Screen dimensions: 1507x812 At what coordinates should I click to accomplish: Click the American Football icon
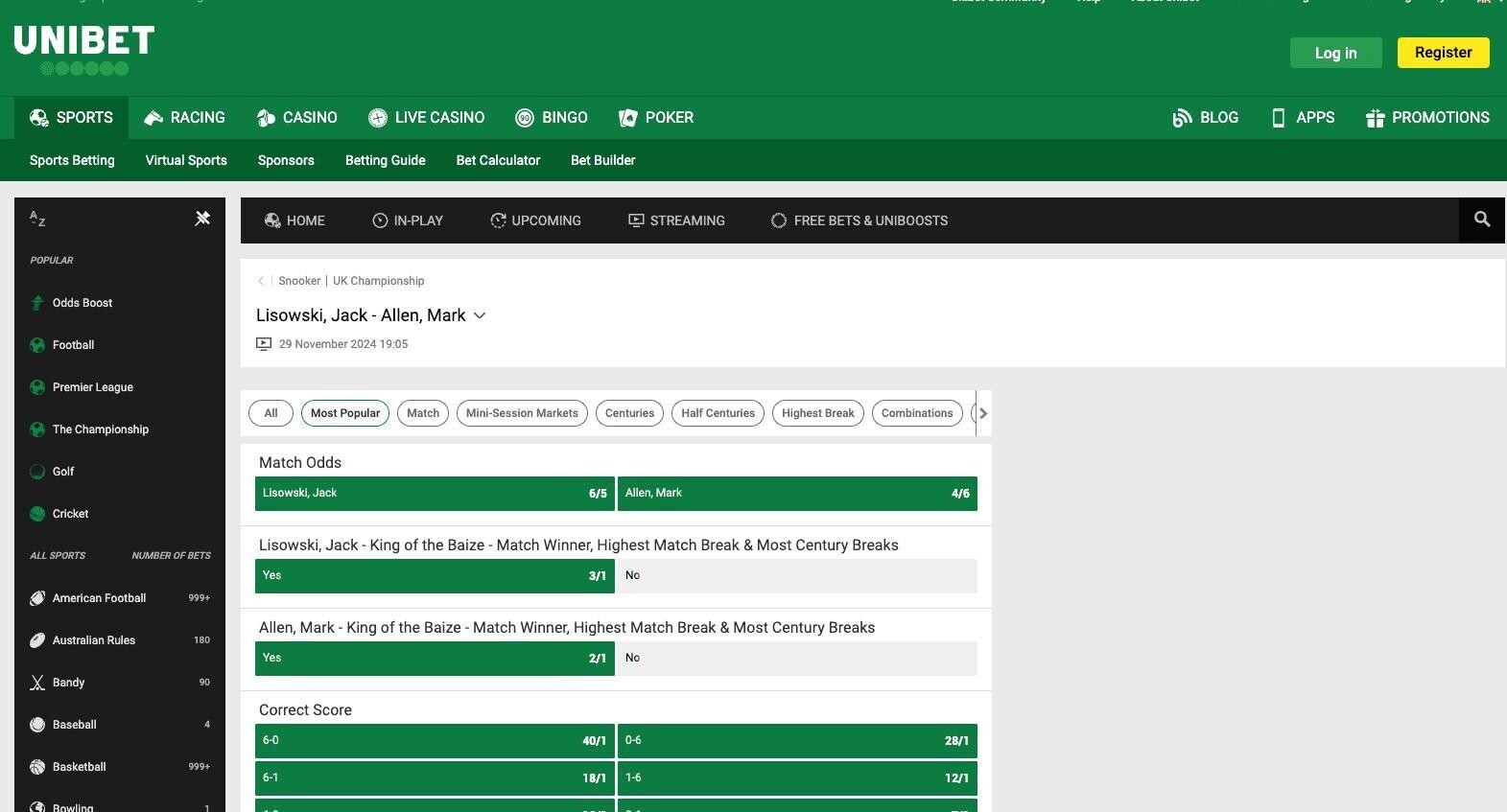(37, 598)
